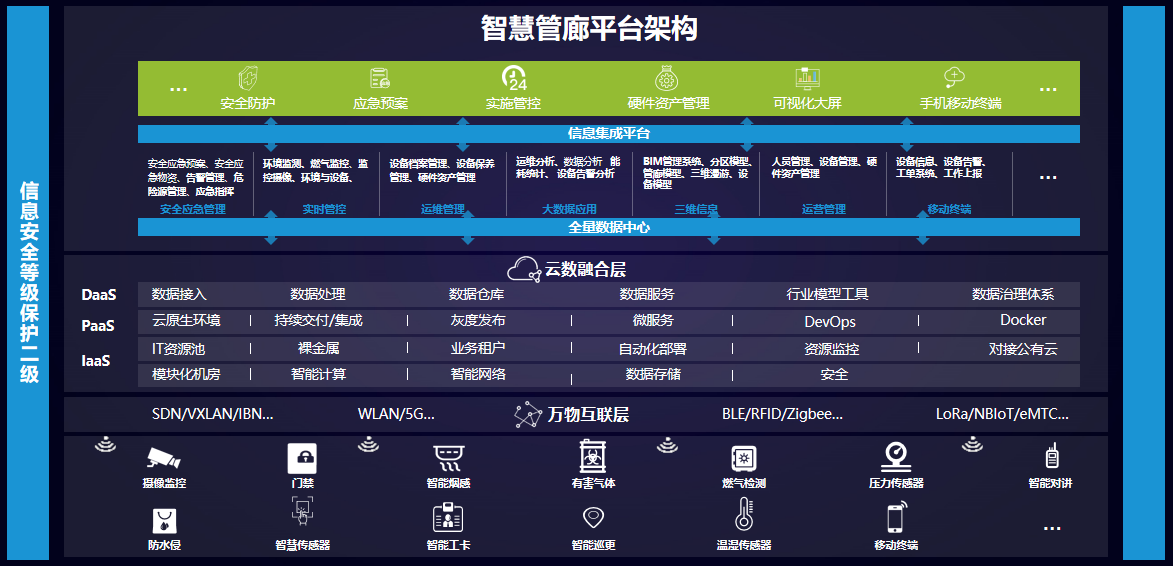Select the 智能烟感 smoke detector icon
The width and height of the screenshot is (1173, 566).
coord(448,458)
